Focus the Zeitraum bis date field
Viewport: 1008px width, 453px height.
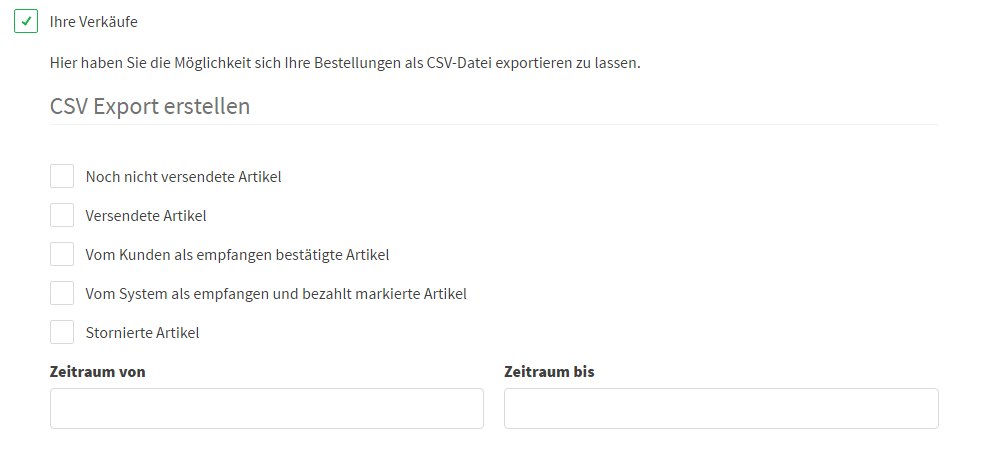[721, 409]
